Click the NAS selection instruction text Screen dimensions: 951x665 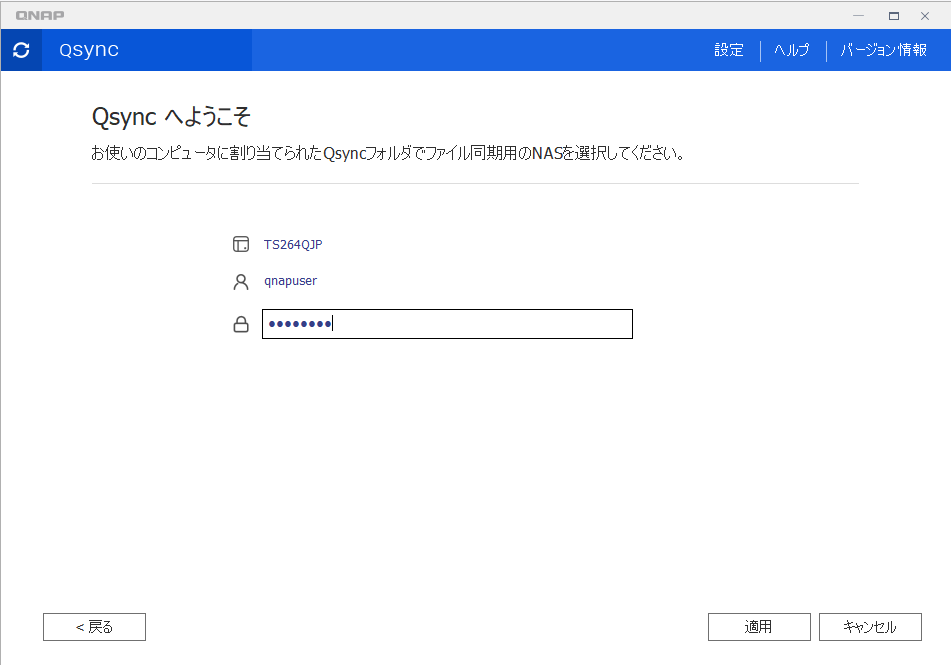388,154
